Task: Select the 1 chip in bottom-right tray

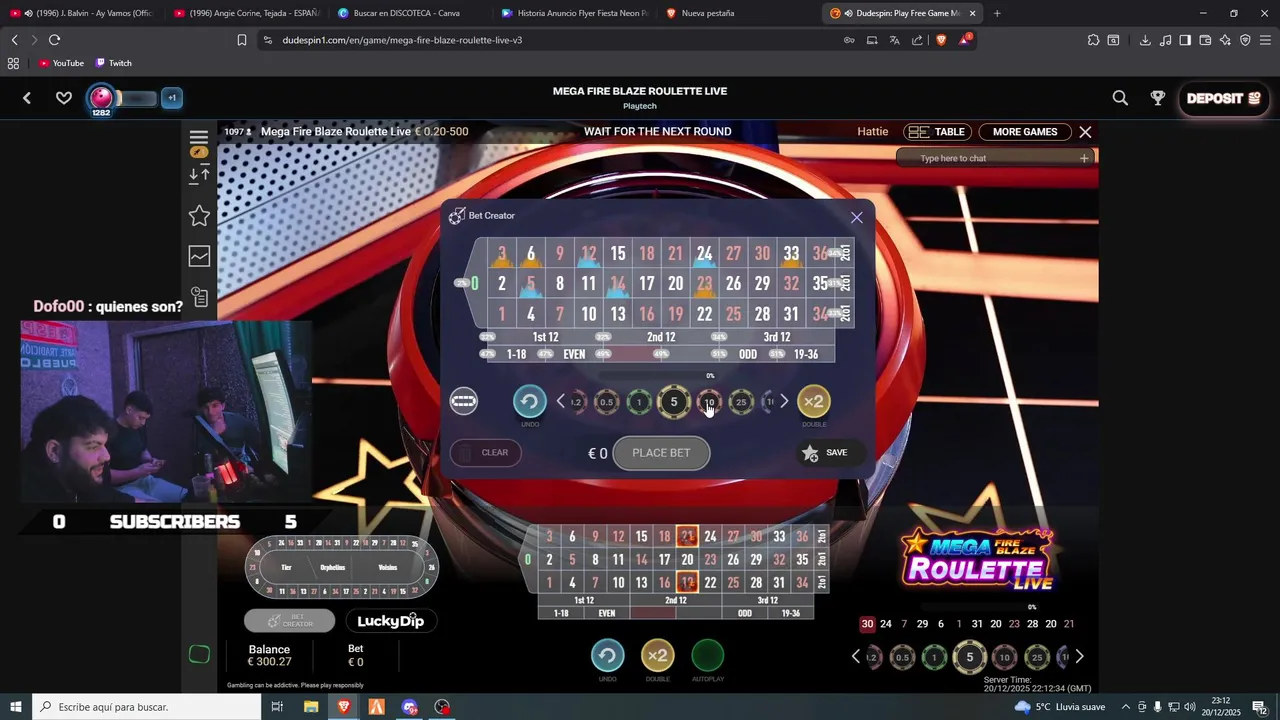Action: 934,657
